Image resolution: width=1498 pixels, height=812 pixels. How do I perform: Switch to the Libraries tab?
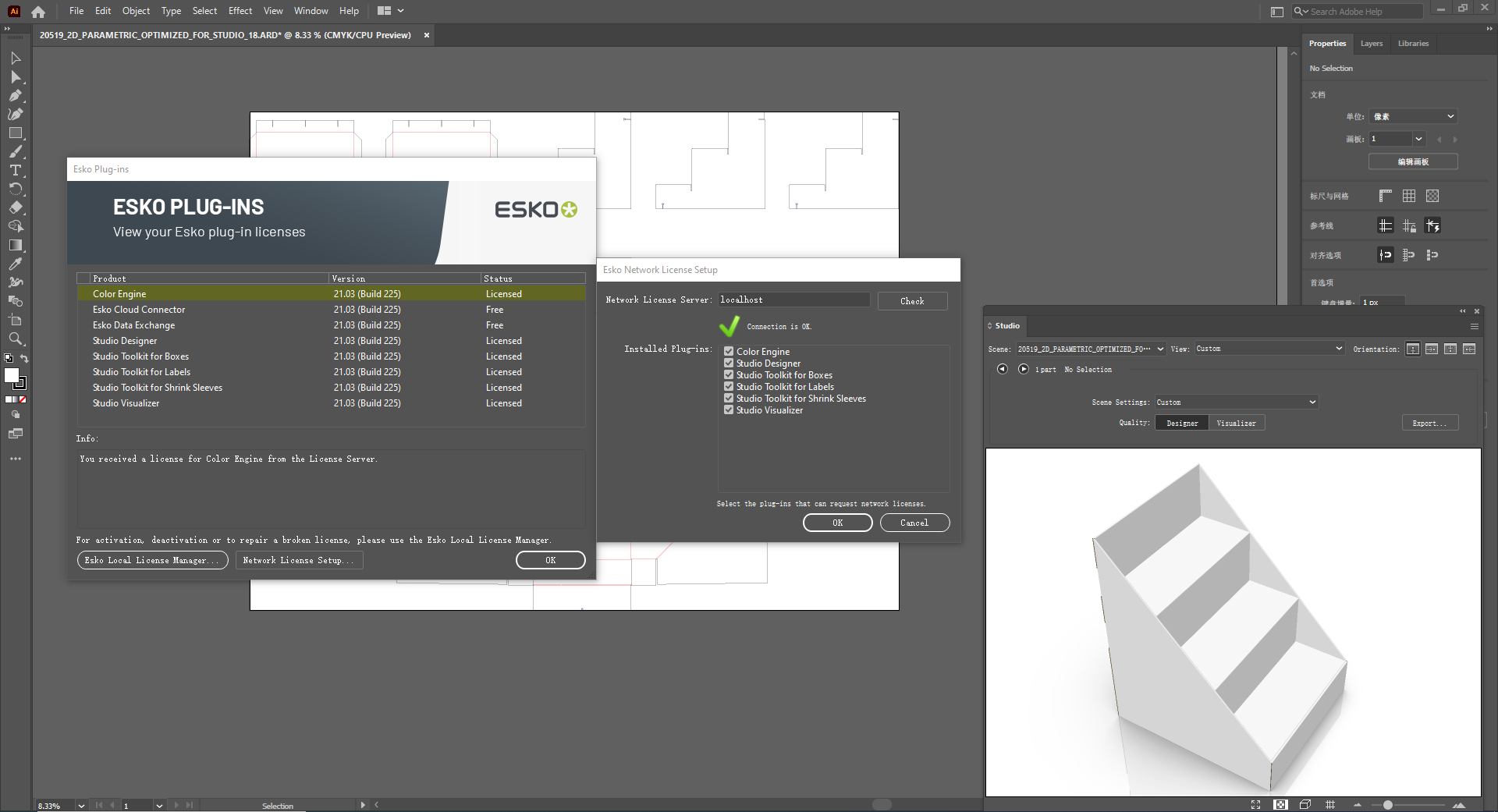coord(1413,44)
